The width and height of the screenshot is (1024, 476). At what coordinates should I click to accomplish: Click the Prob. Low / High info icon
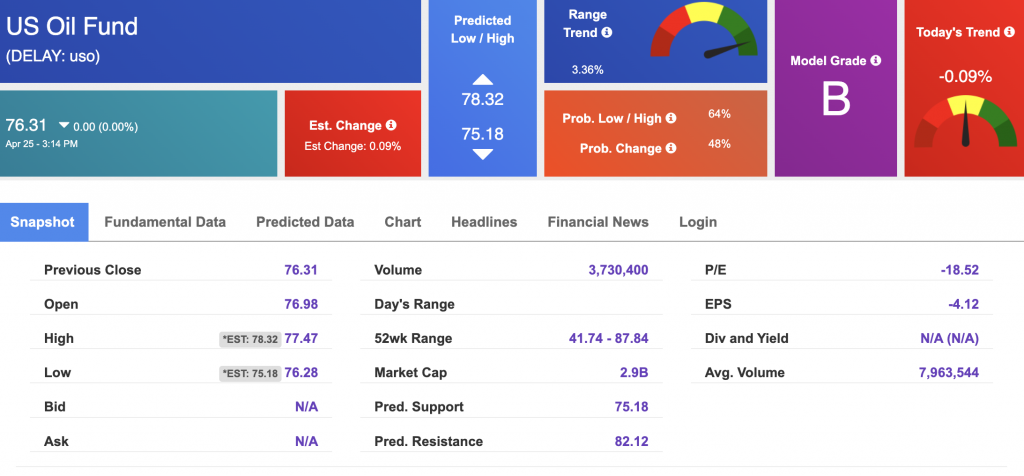(x=671, y=118)
